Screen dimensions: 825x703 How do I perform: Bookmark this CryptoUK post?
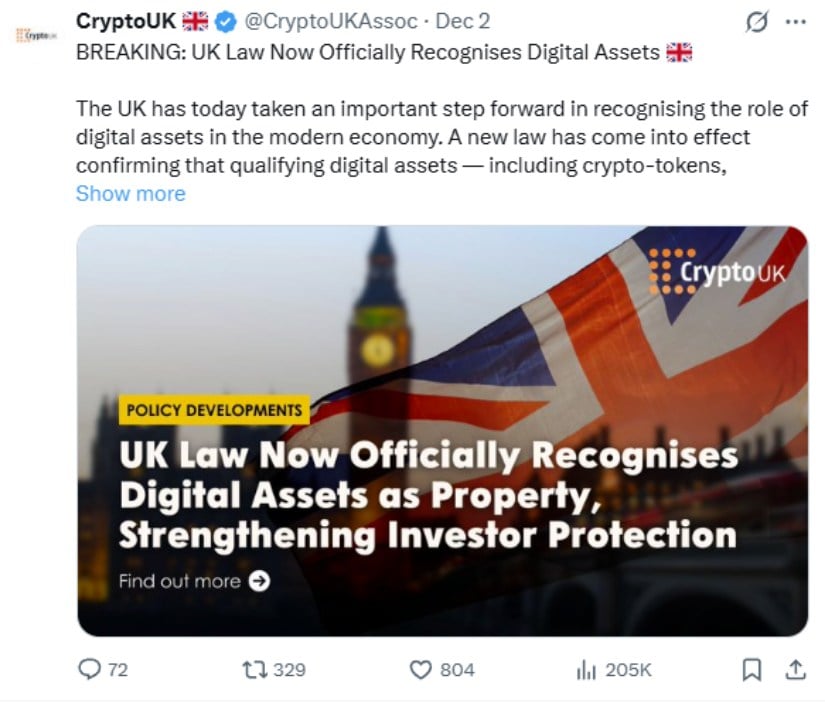point(751,669)
